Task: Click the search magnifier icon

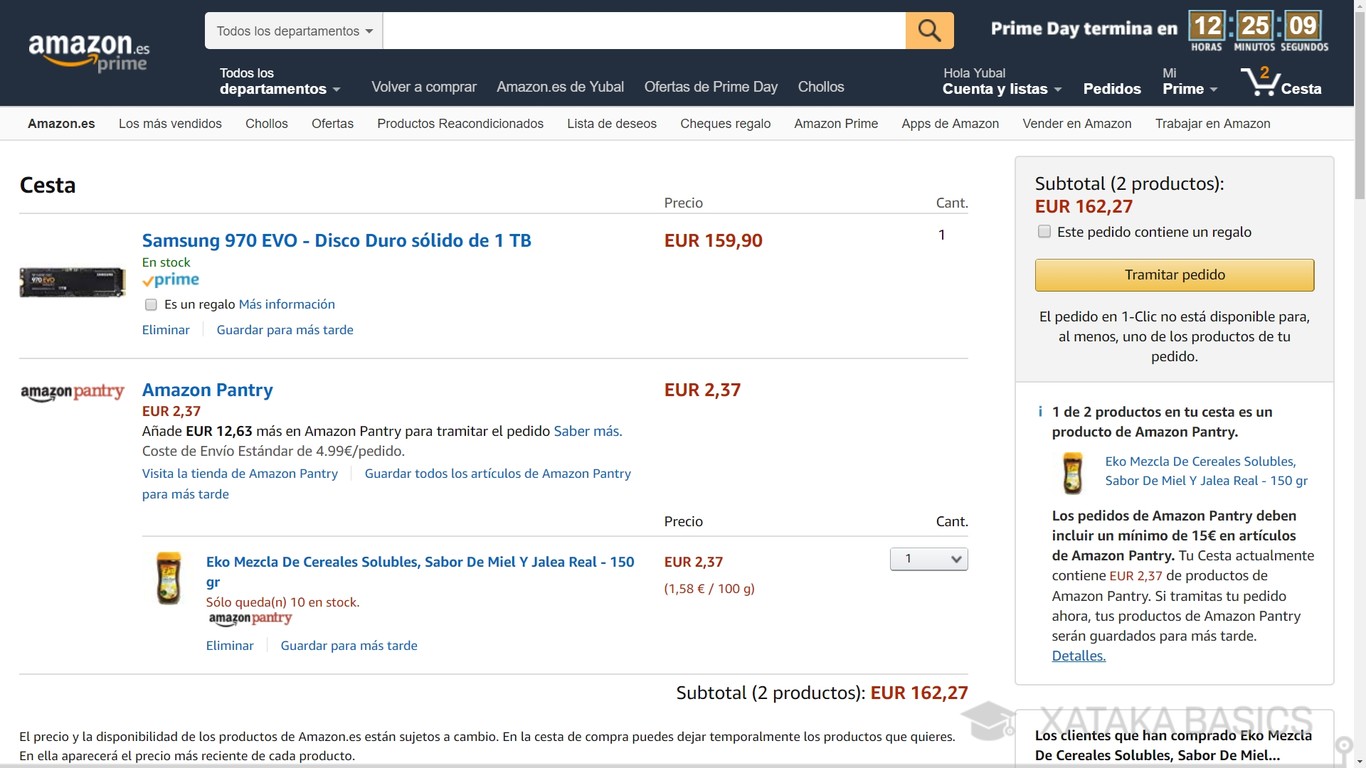Action: tap(928, 30)
